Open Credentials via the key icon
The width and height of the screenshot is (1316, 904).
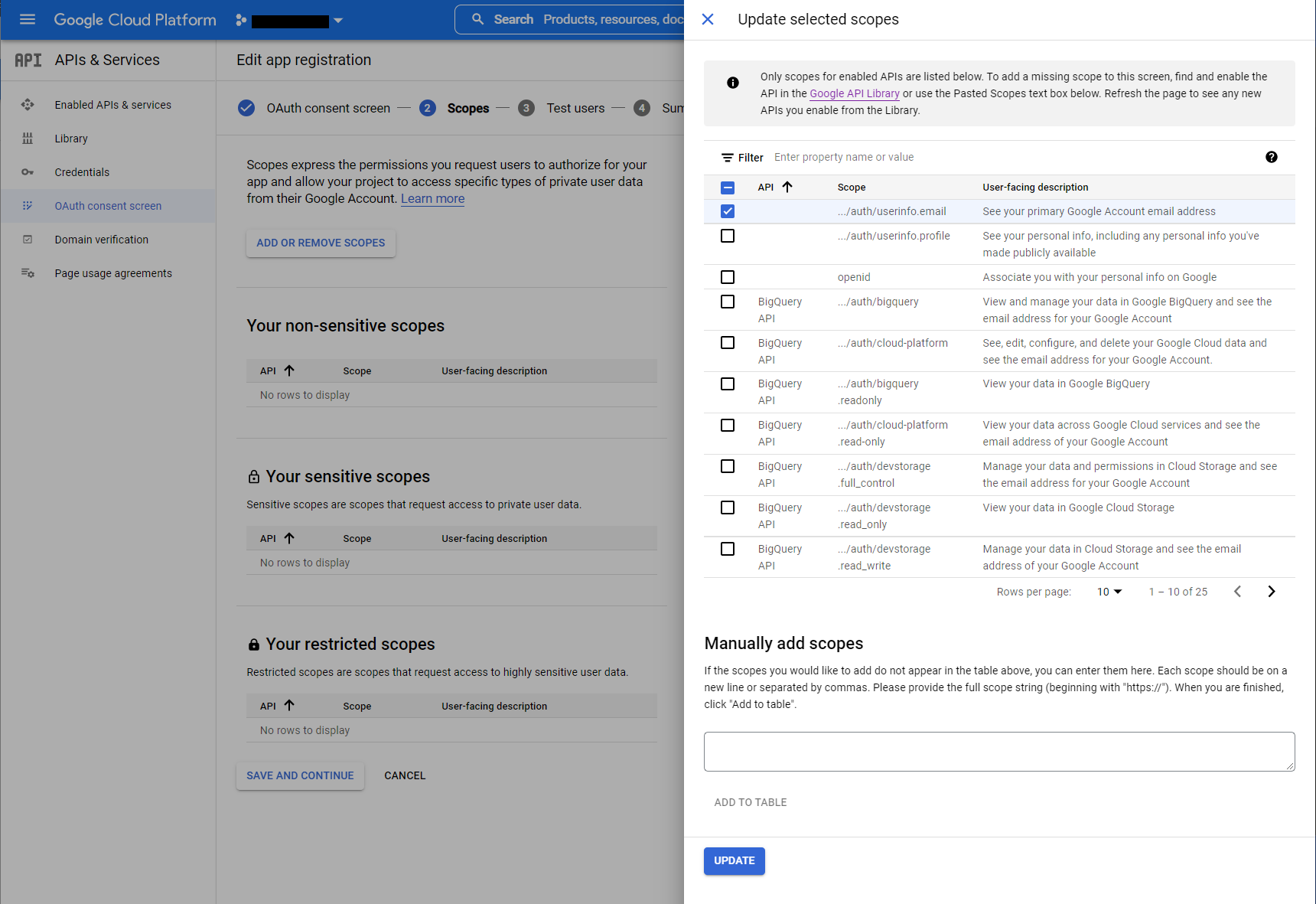(28, 172)
